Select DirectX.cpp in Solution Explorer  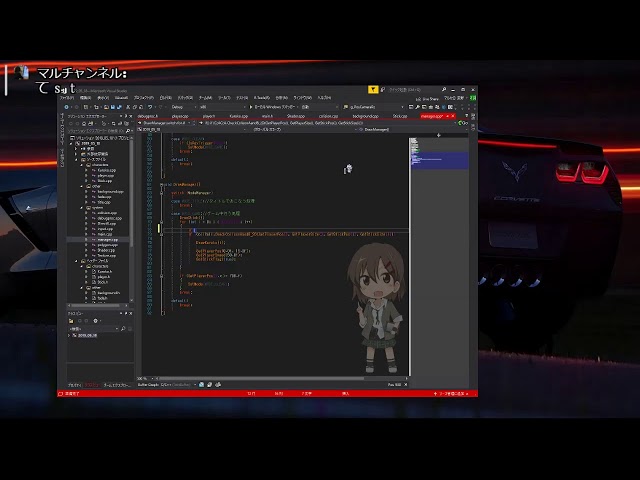coord(107,224)
